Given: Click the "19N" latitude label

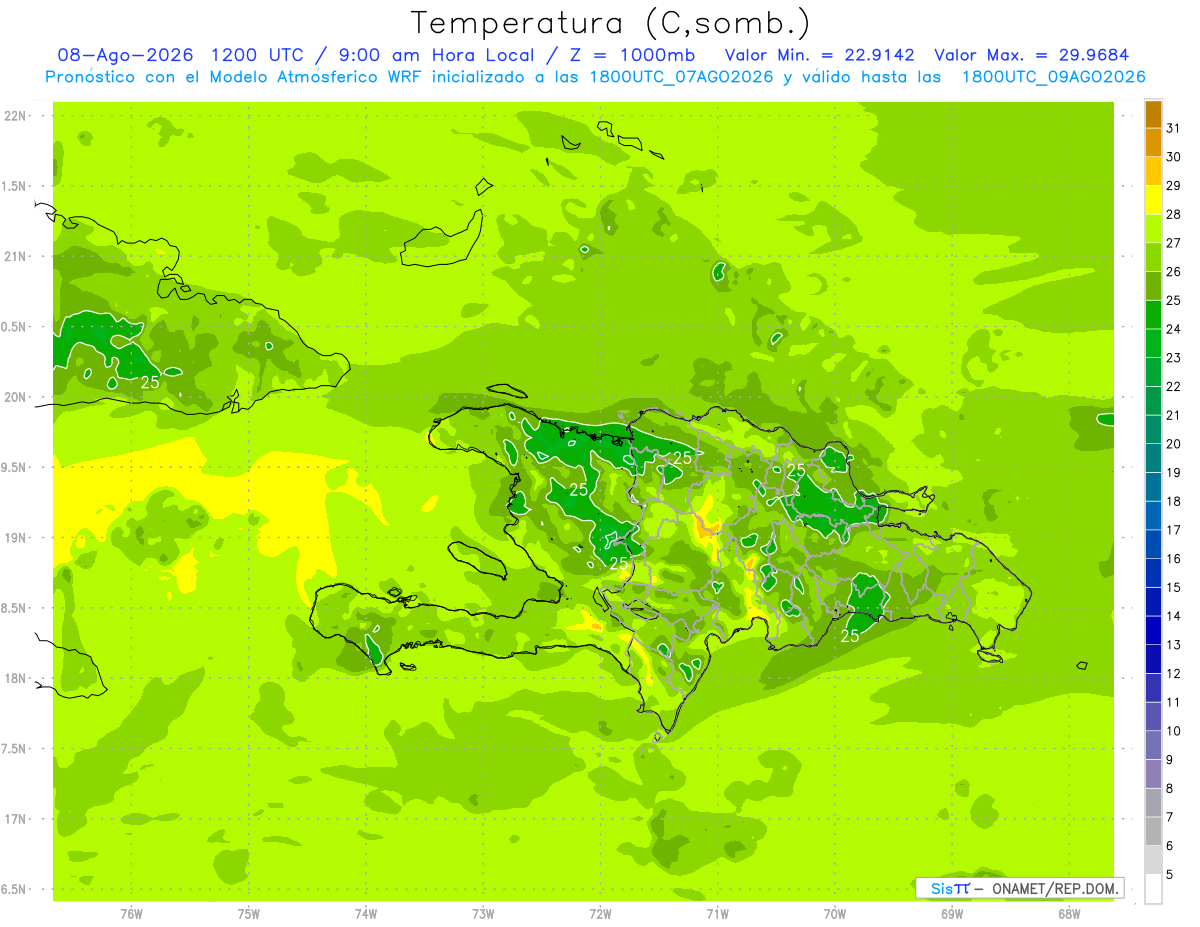Looking at the screenshot, I should tap(15, 537).
